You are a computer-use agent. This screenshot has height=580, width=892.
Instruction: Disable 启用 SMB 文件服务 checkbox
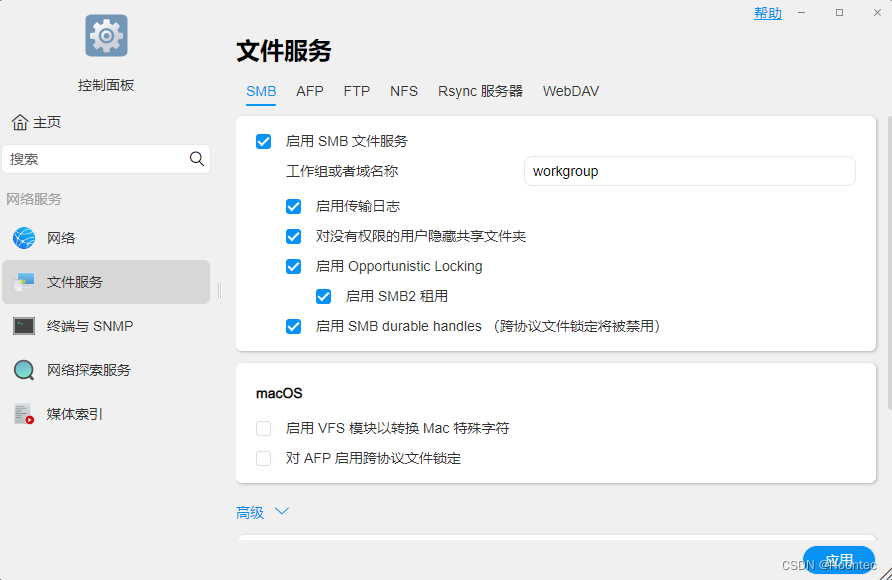point(263,141)
